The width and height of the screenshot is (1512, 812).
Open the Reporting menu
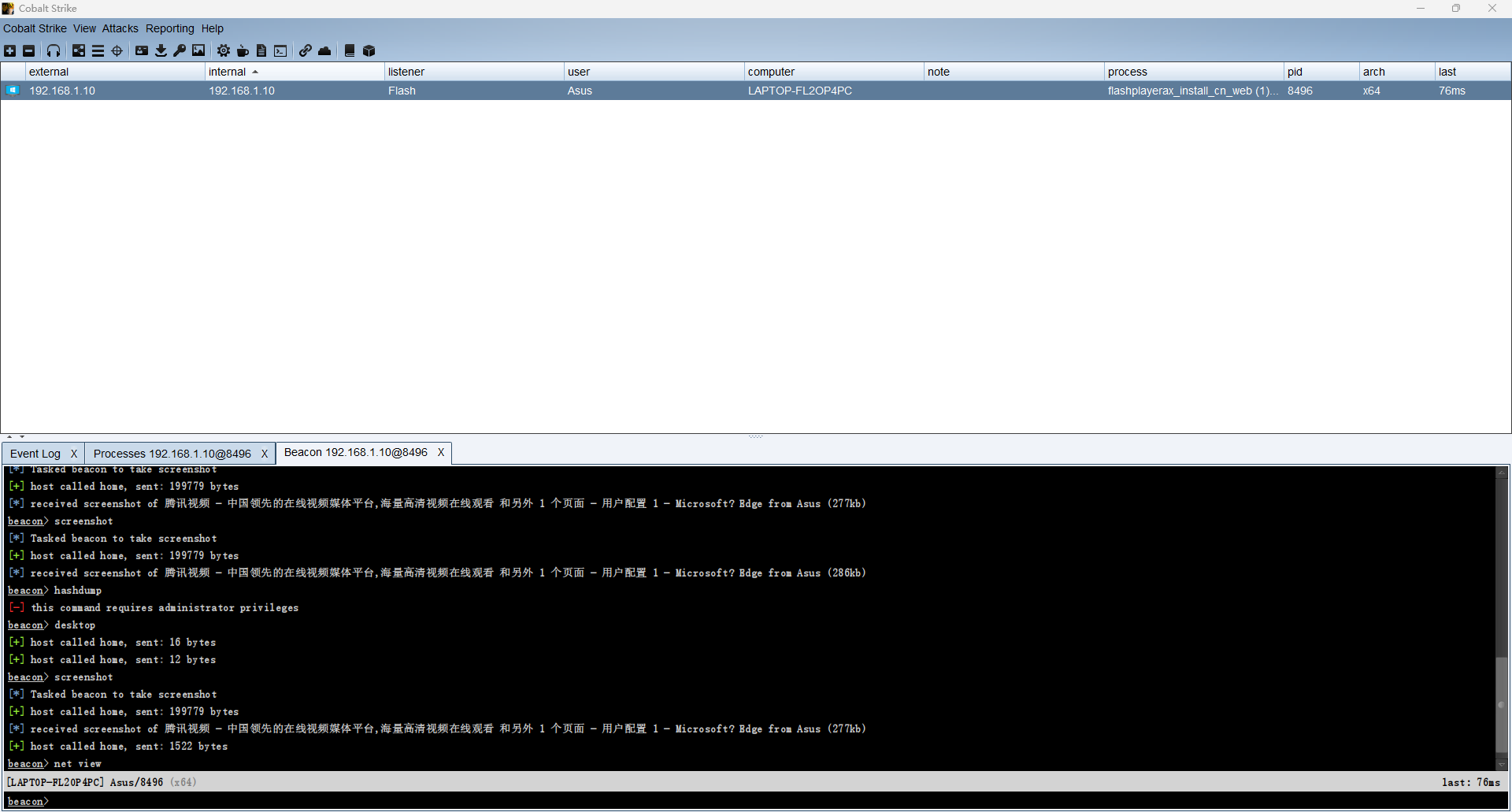169,28
